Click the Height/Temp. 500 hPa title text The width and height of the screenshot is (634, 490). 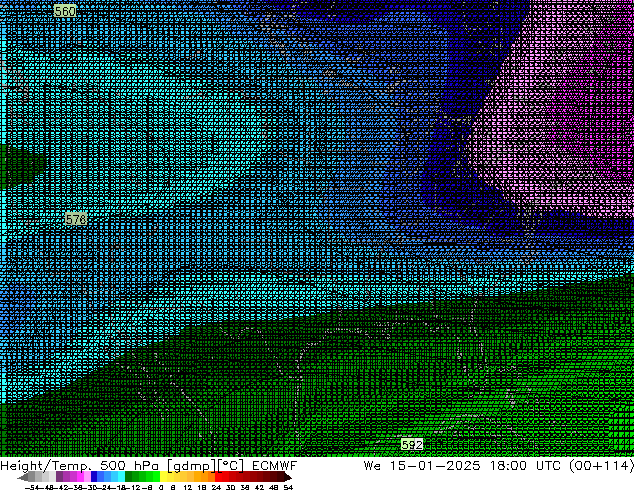tap(80, 466)
